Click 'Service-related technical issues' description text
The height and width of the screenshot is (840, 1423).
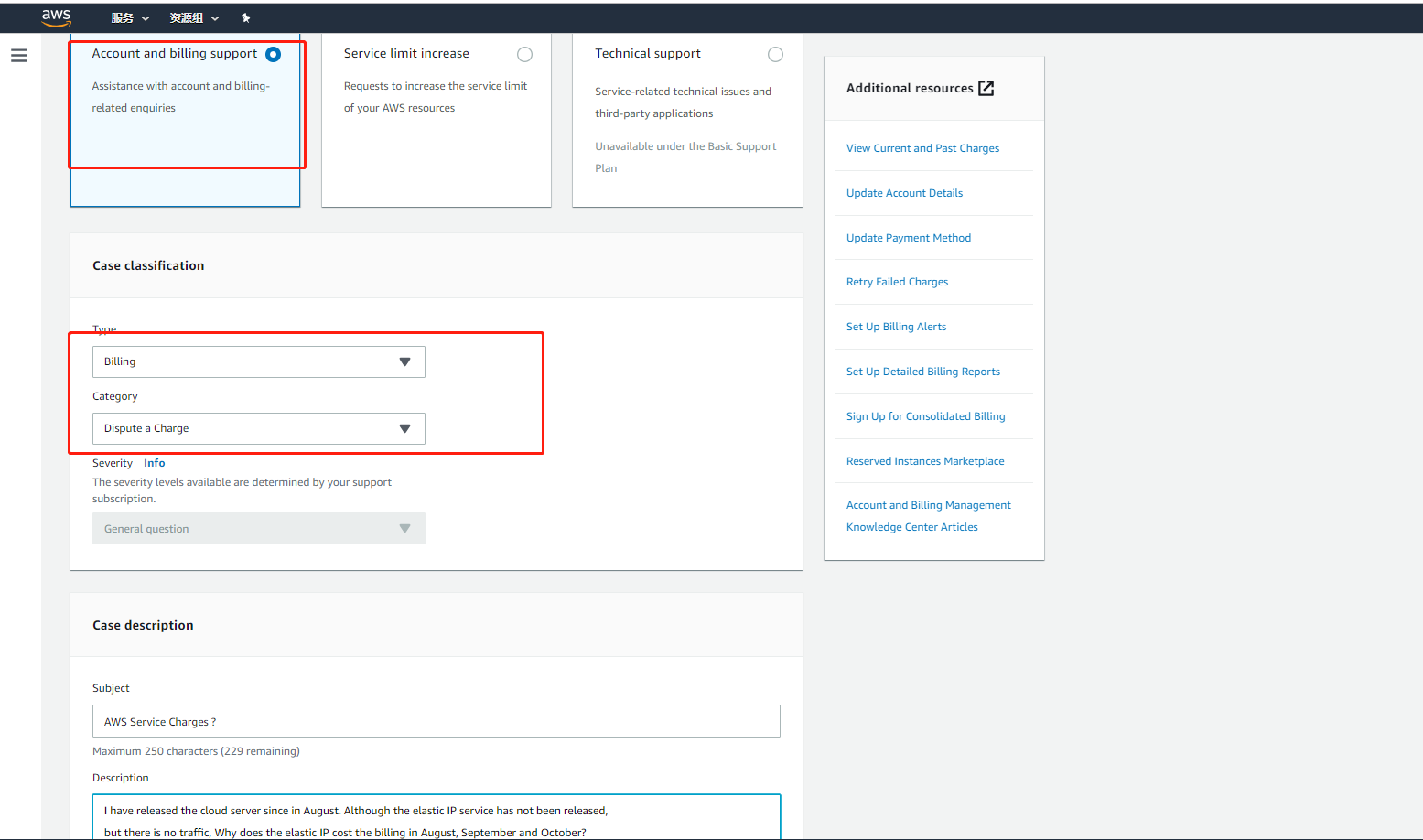(x=683, y=102)
